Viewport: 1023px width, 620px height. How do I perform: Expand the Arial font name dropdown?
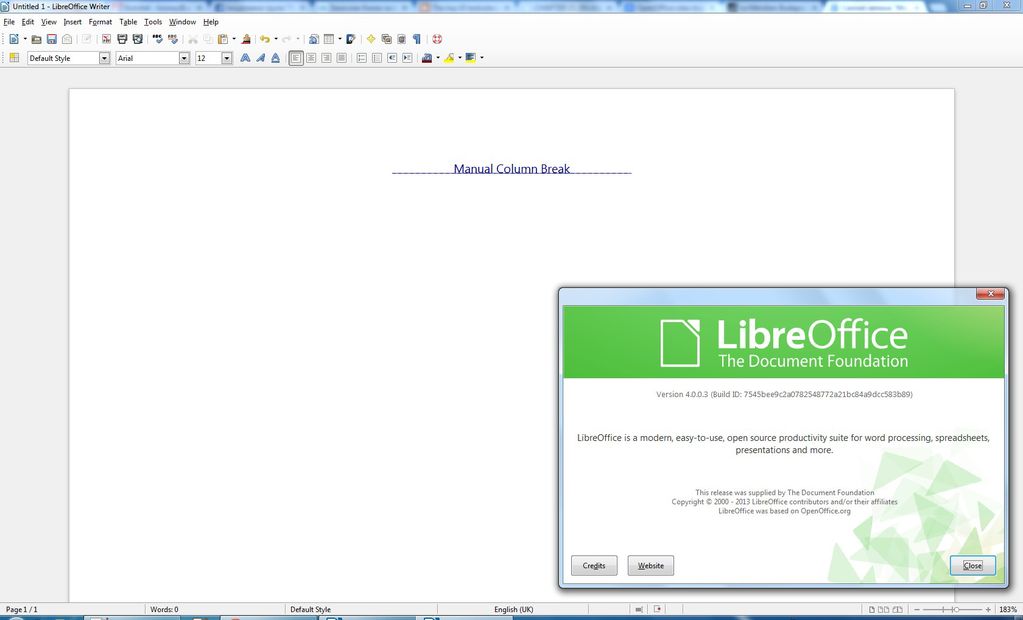point(184,58)
